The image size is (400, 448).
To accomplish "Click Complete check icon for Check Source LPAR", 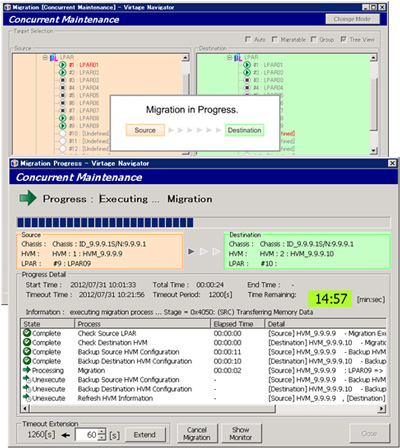I will pyautogui.click(x=27, y=333).
